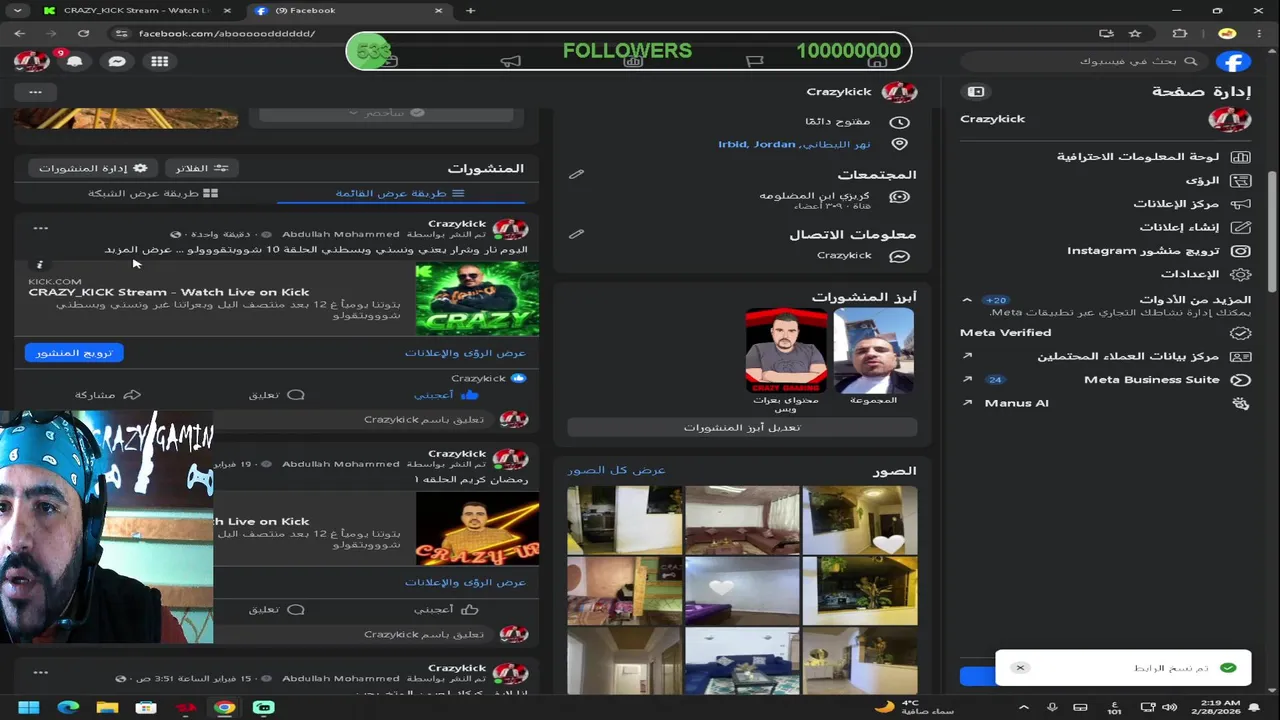Viewport: 1280px width, 720px height.
Task: Select the Facebook browser tab
Action: pos(348,10)
